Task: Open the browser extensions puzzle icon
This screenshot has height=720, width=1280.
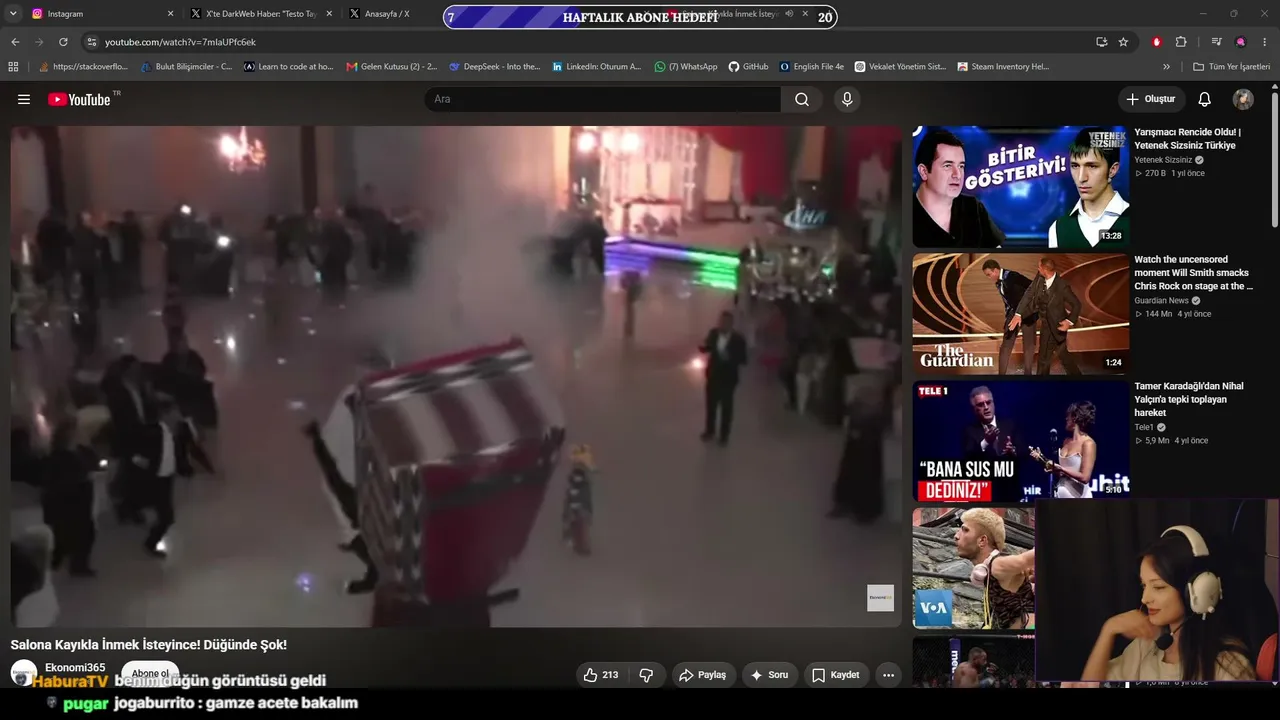Action: [x=1181, y=42]
